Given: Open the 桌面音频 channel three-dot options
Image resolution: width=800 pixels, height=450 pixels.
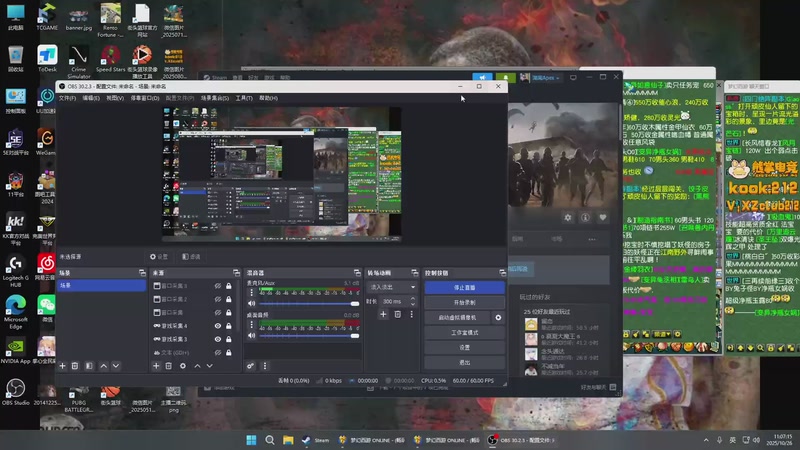Looking at the screenshot, I should coord(251,325).
